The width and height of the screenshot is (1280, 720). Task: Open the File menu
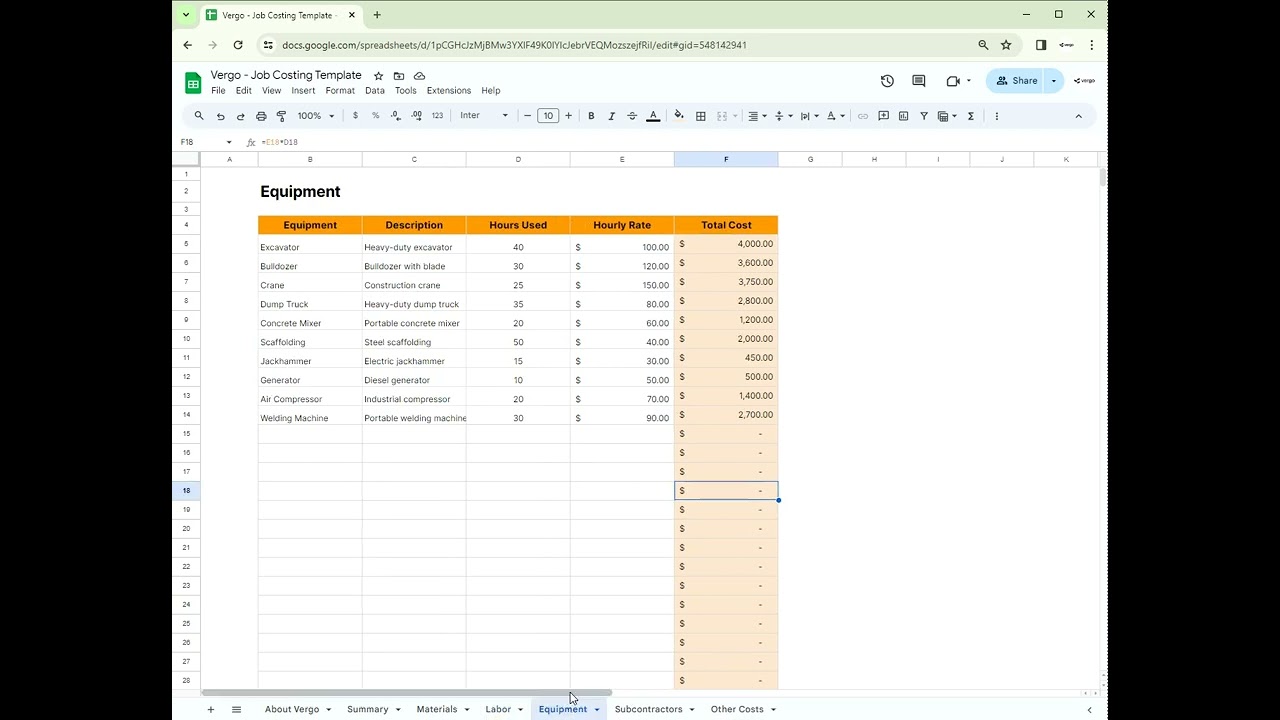point(218,91)
